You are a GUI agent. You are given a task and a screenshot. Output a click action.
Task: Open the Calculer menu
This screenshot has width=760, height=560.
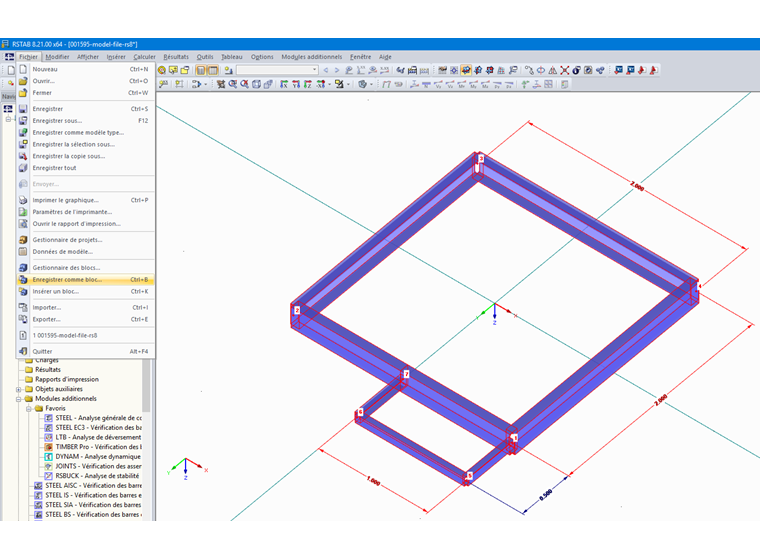coord(144,57)
